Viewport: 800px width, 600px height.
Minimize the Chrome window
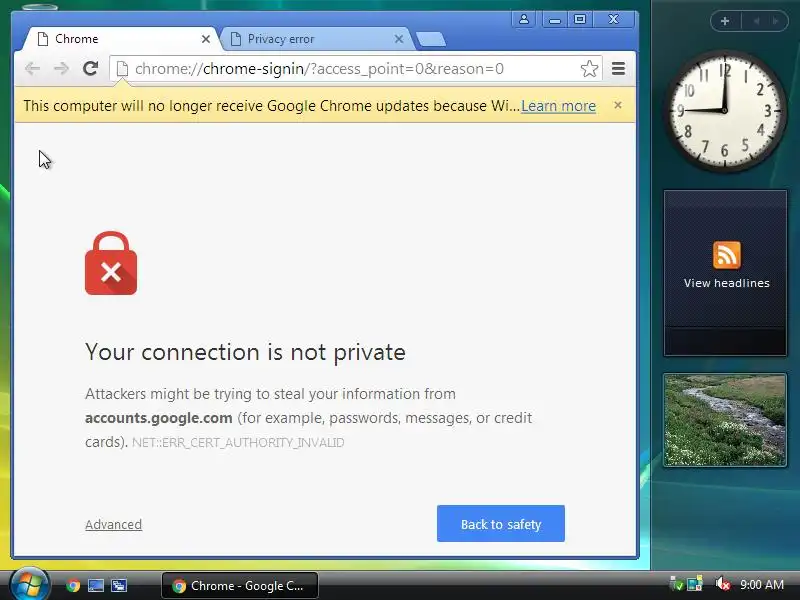[555, 19]
